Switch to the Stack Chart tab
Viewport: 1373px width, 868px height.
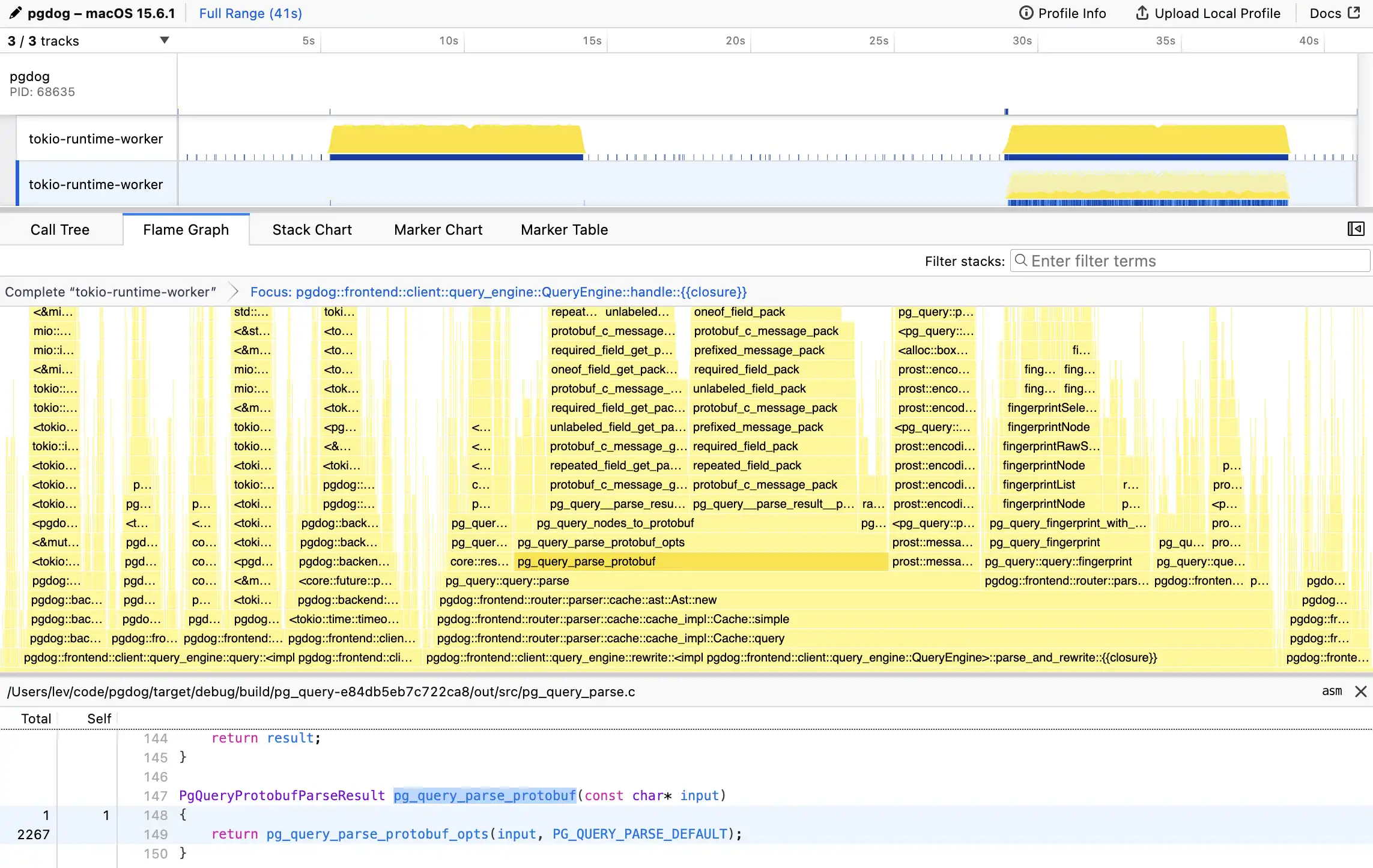[312, 230]
